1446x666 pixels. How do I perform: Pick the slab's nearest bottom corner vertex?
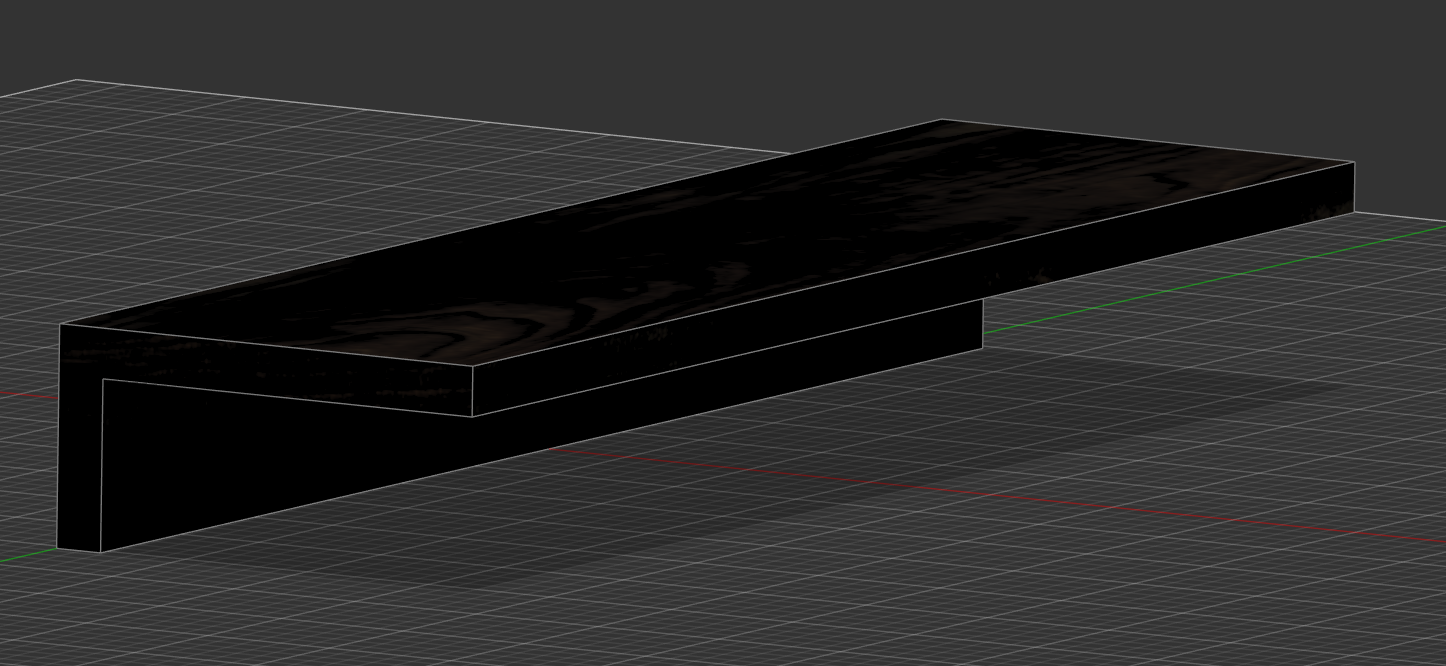[x=472, y=416]
